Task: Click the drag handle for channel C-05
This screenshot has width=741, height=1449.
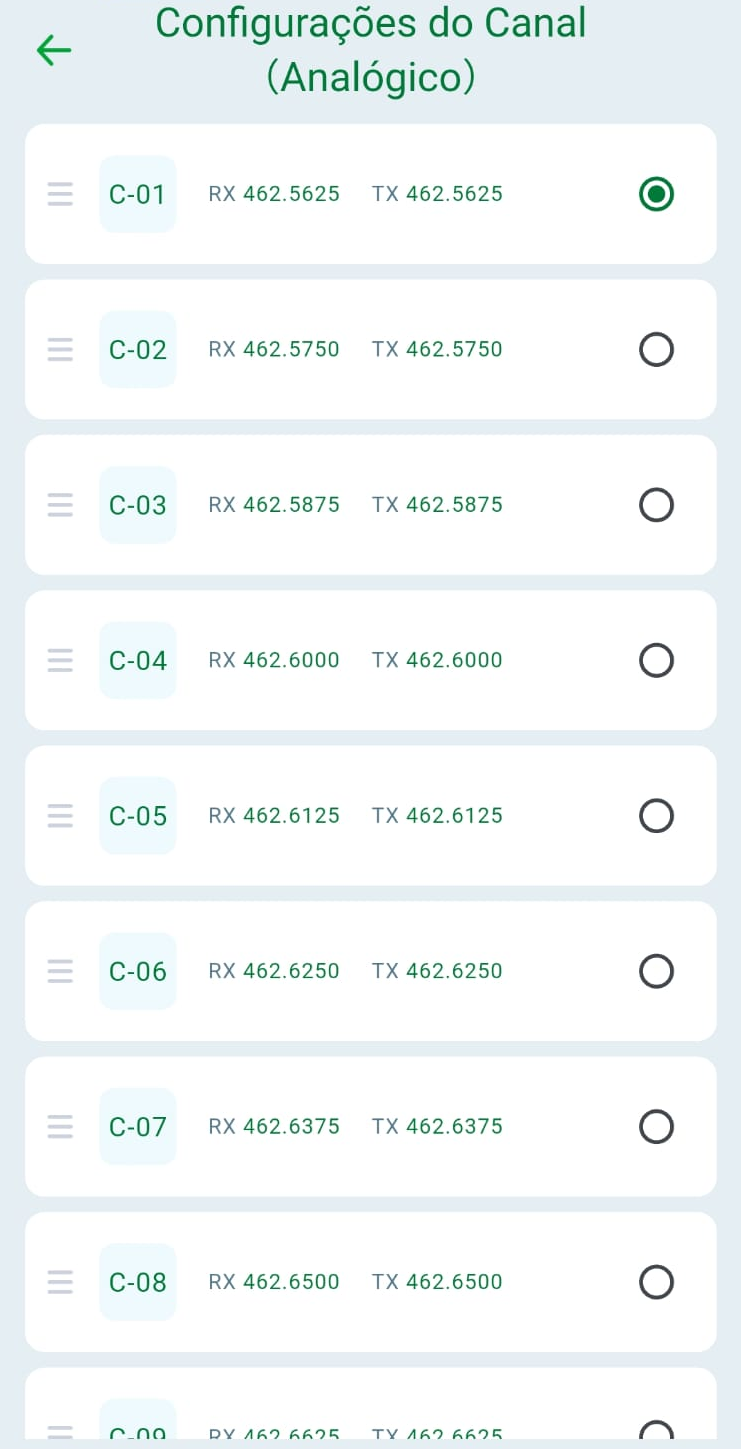Action: click(x=60, y=816)
